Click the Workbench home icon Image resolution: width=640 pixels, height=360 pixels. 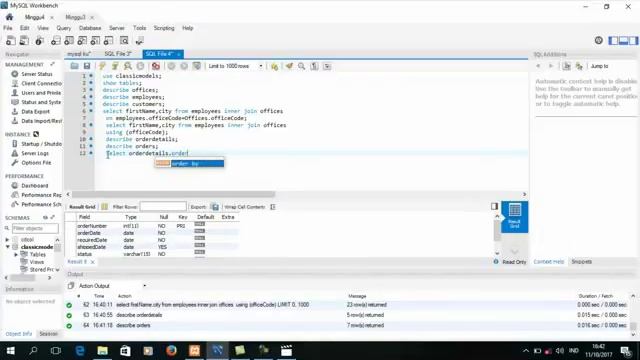click(9, 17)
